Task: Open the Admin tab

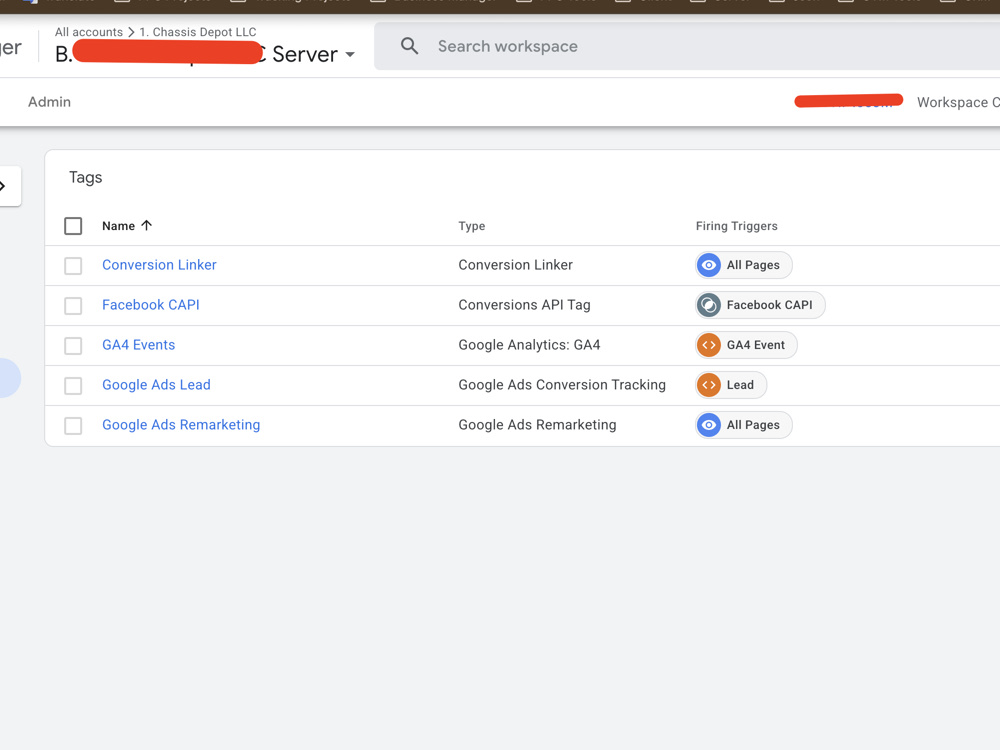Action: click(49, 102)
